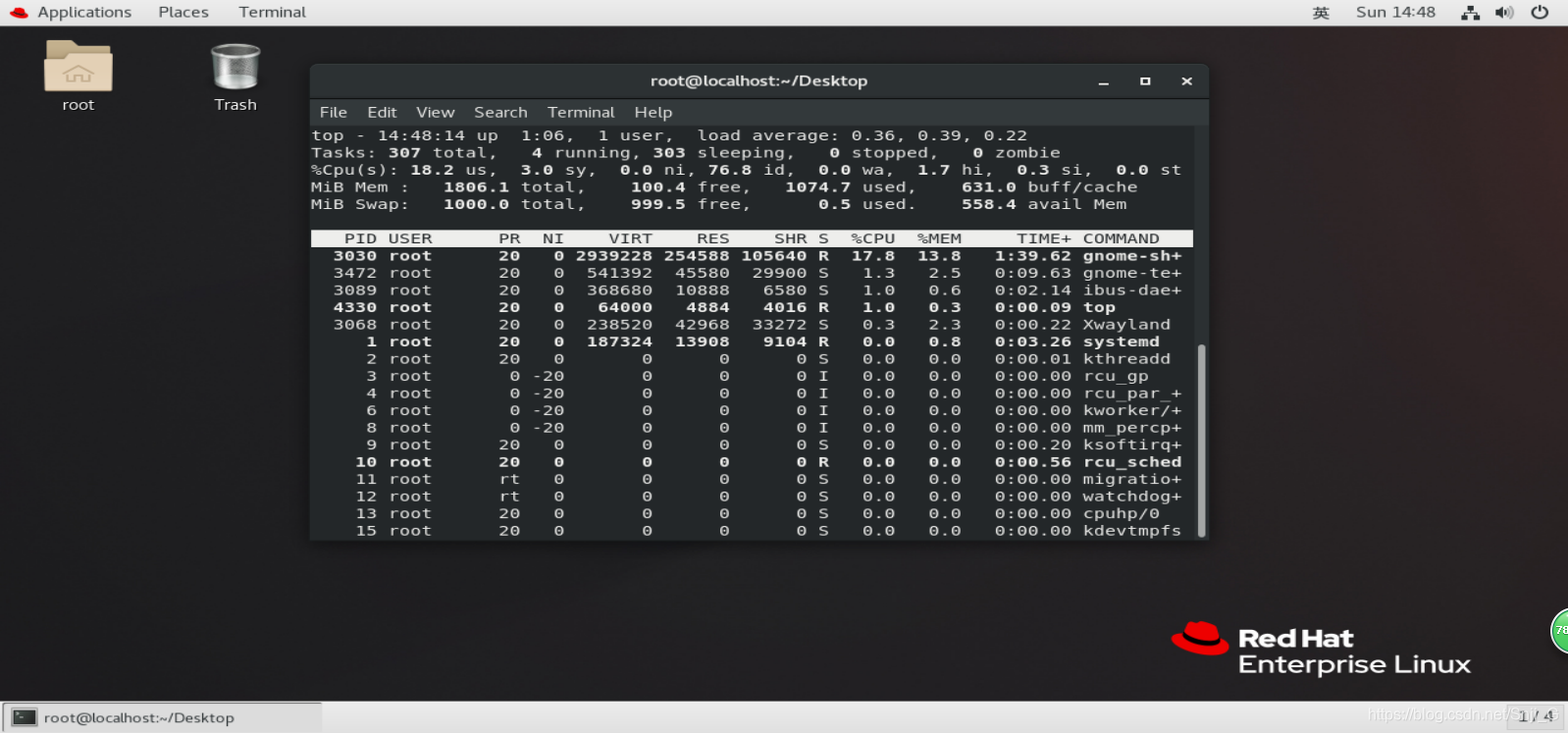This screenshot has width=1568, height=733.
Task: Click the top process command
Action: [1100, 308]
